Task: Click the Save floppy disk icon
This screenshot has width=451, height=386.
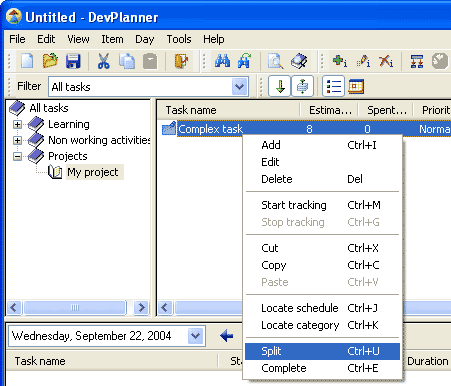Action: click(73, 61)
